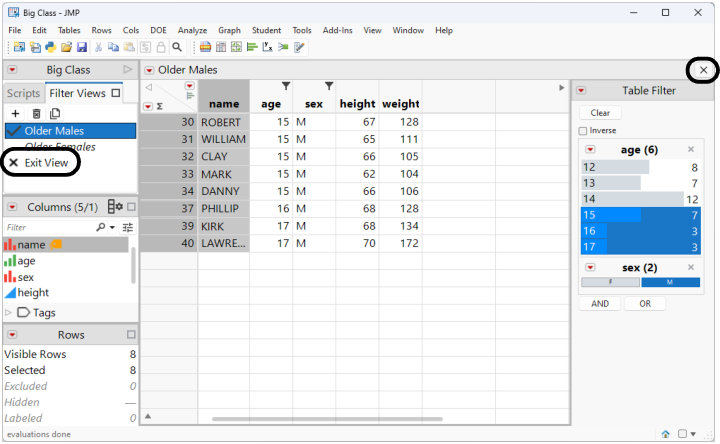Switch to the Scripts tab
The image size is (720, 444).
[x=23, y=93]
